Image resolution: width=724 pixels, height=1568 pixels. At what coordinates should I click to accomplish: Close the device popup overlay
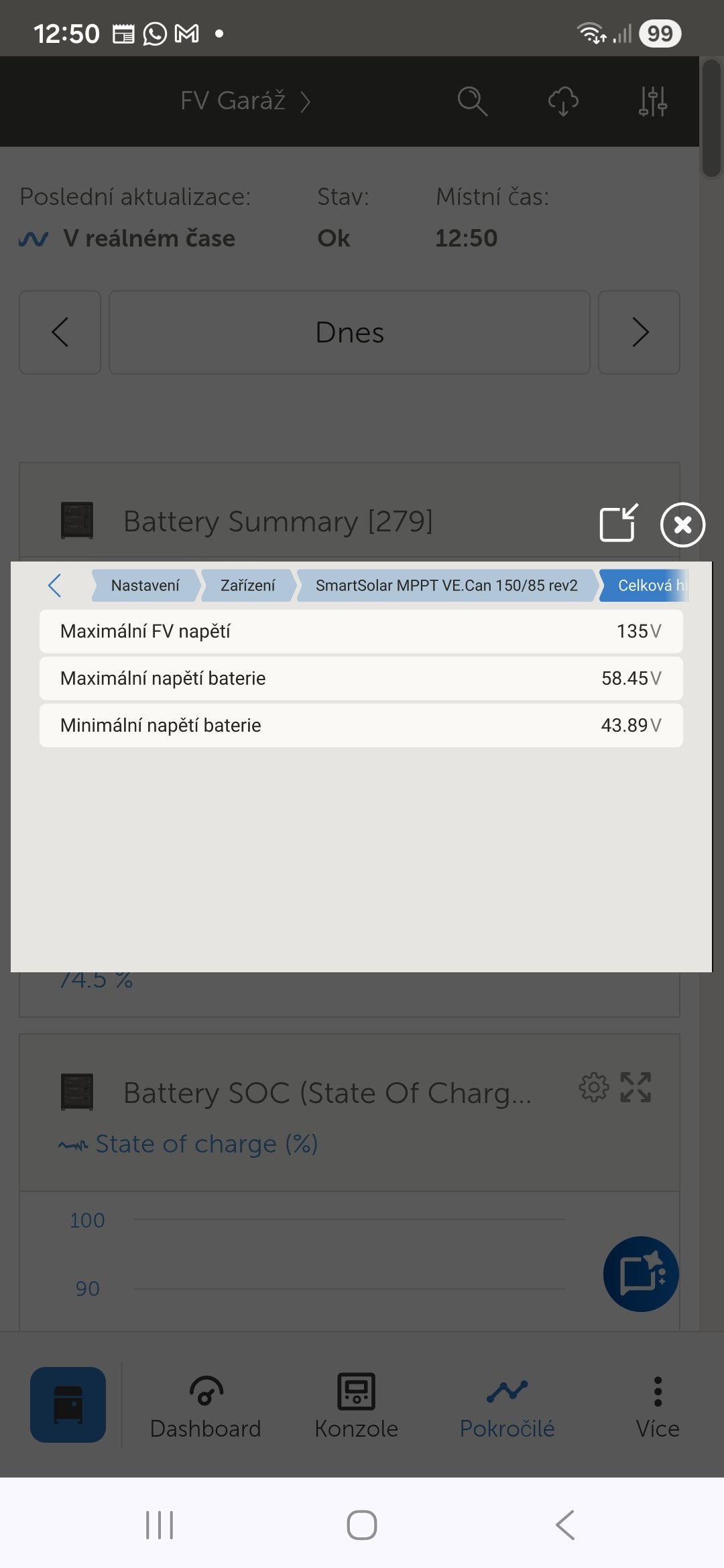[682, 525]
